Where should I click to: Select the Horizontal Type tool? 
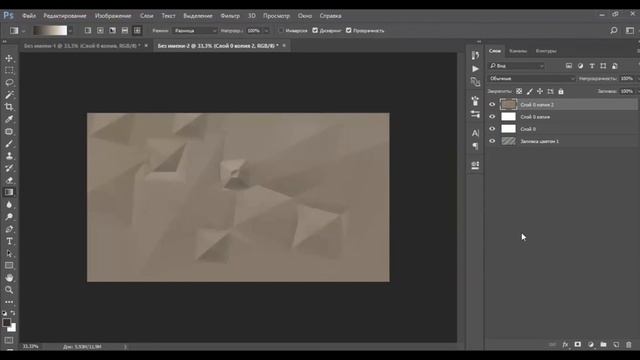click(9, 241)
